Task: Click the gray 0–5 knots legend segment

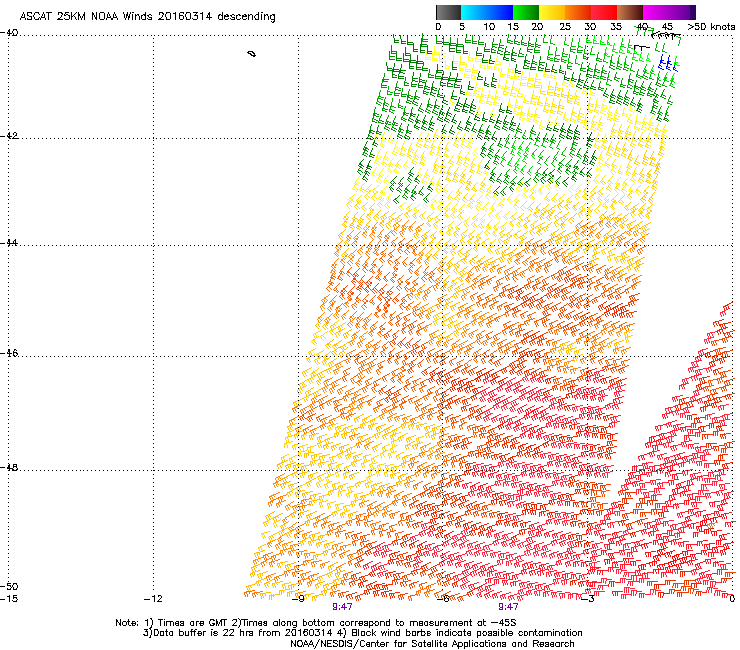Action: point(448,12)
